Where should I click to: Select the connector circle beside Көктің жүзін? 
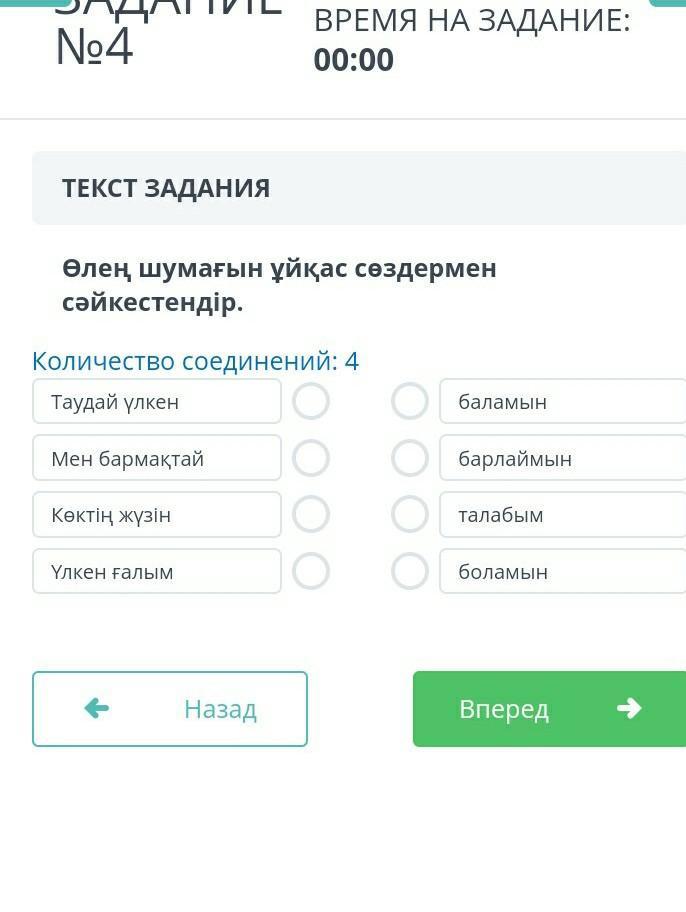pyautogui.click(x=311, y=515)
